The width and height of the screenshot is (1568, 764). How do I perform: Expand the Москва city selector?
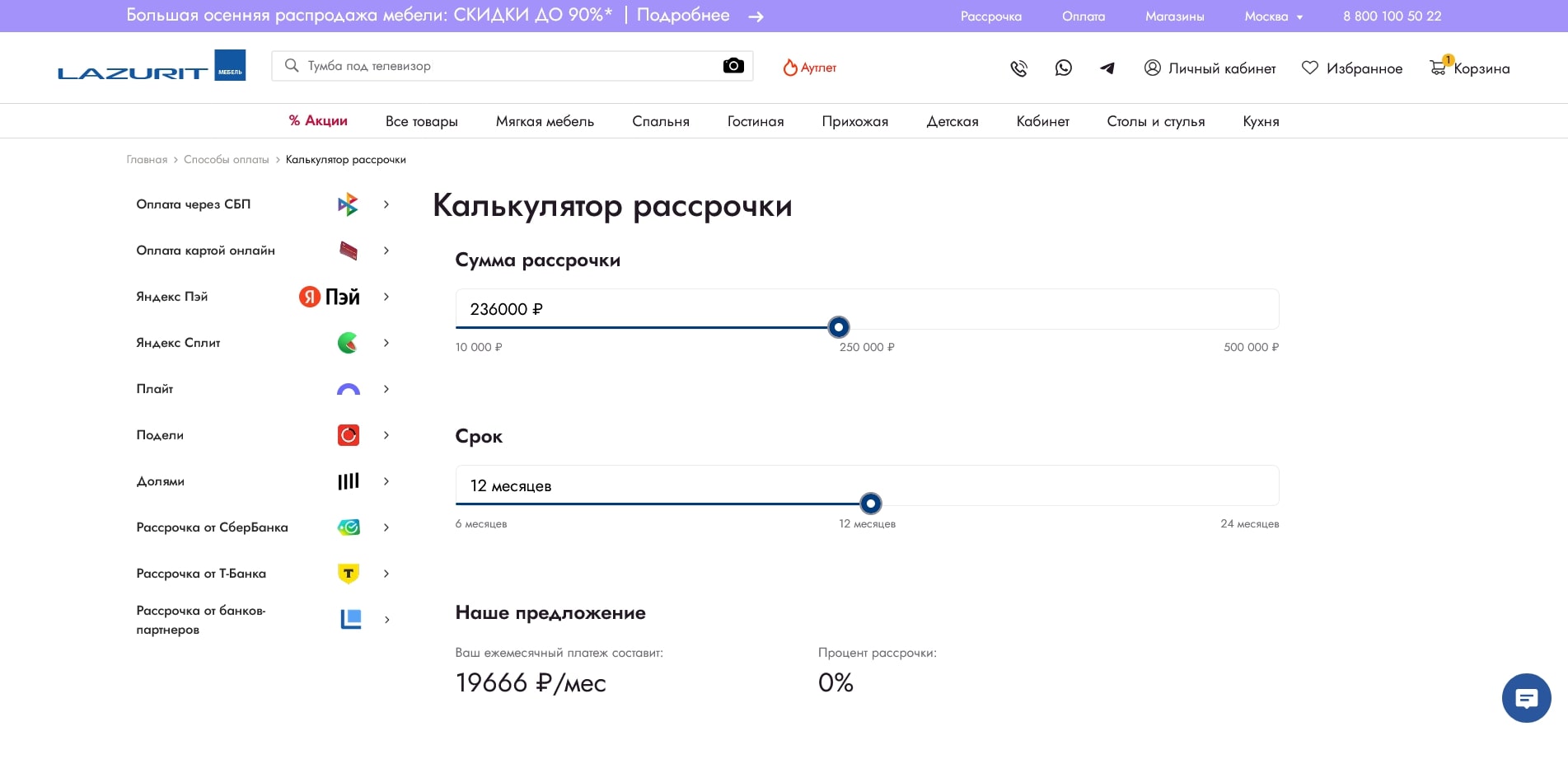coord(1272,16)
